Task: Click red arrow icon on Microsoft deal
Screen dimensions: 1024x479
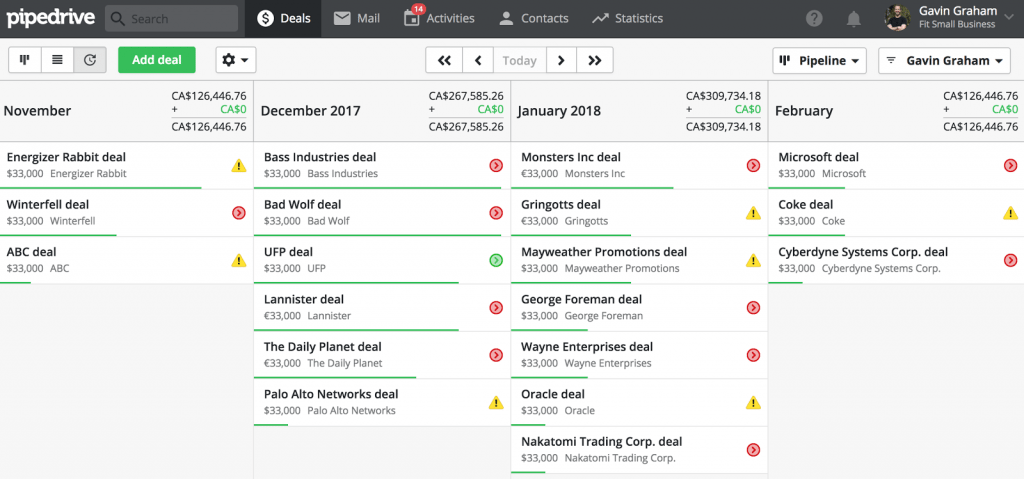Action: (1010, 165)
